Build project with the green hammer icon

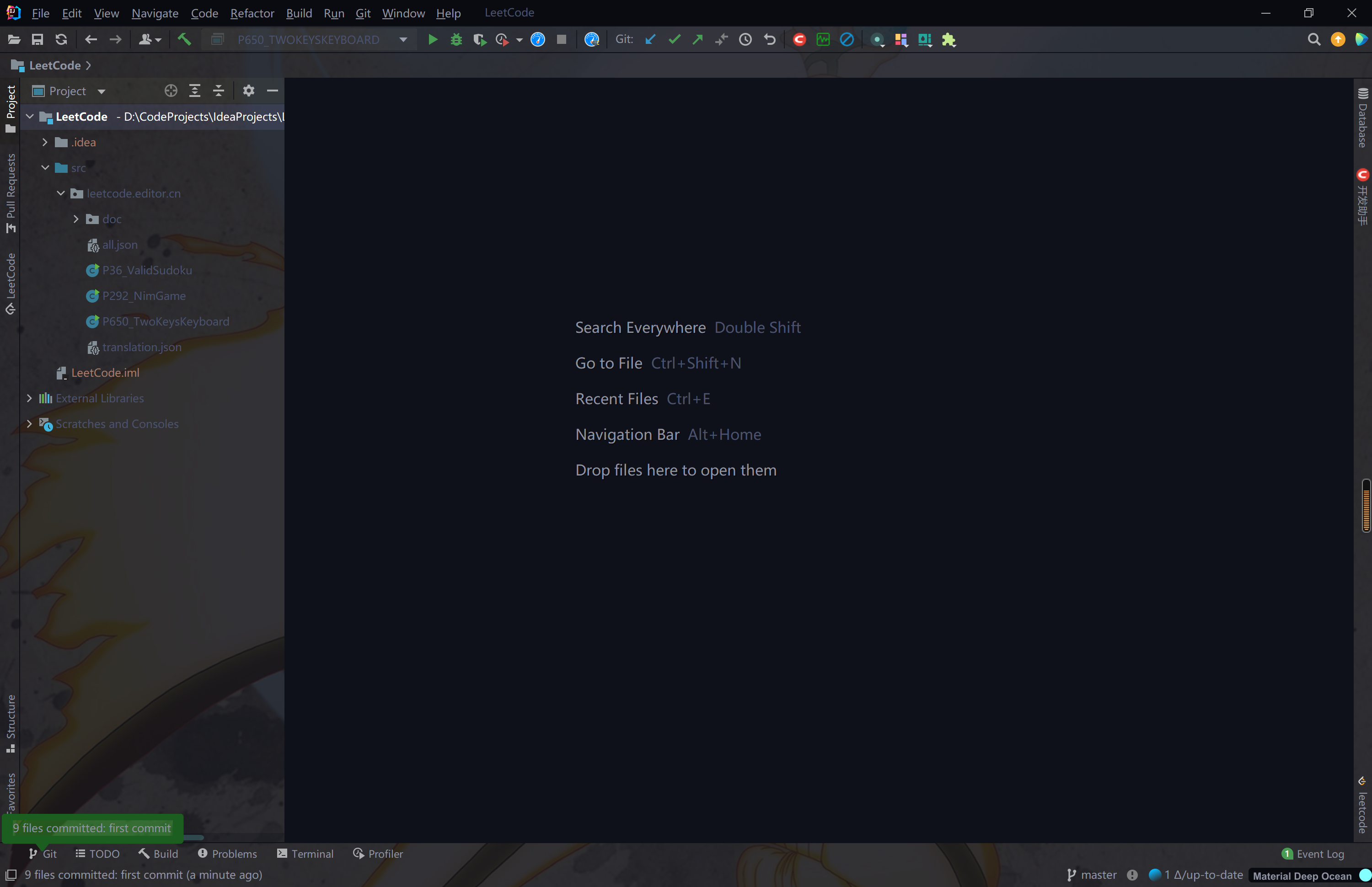tap(184, 39)
